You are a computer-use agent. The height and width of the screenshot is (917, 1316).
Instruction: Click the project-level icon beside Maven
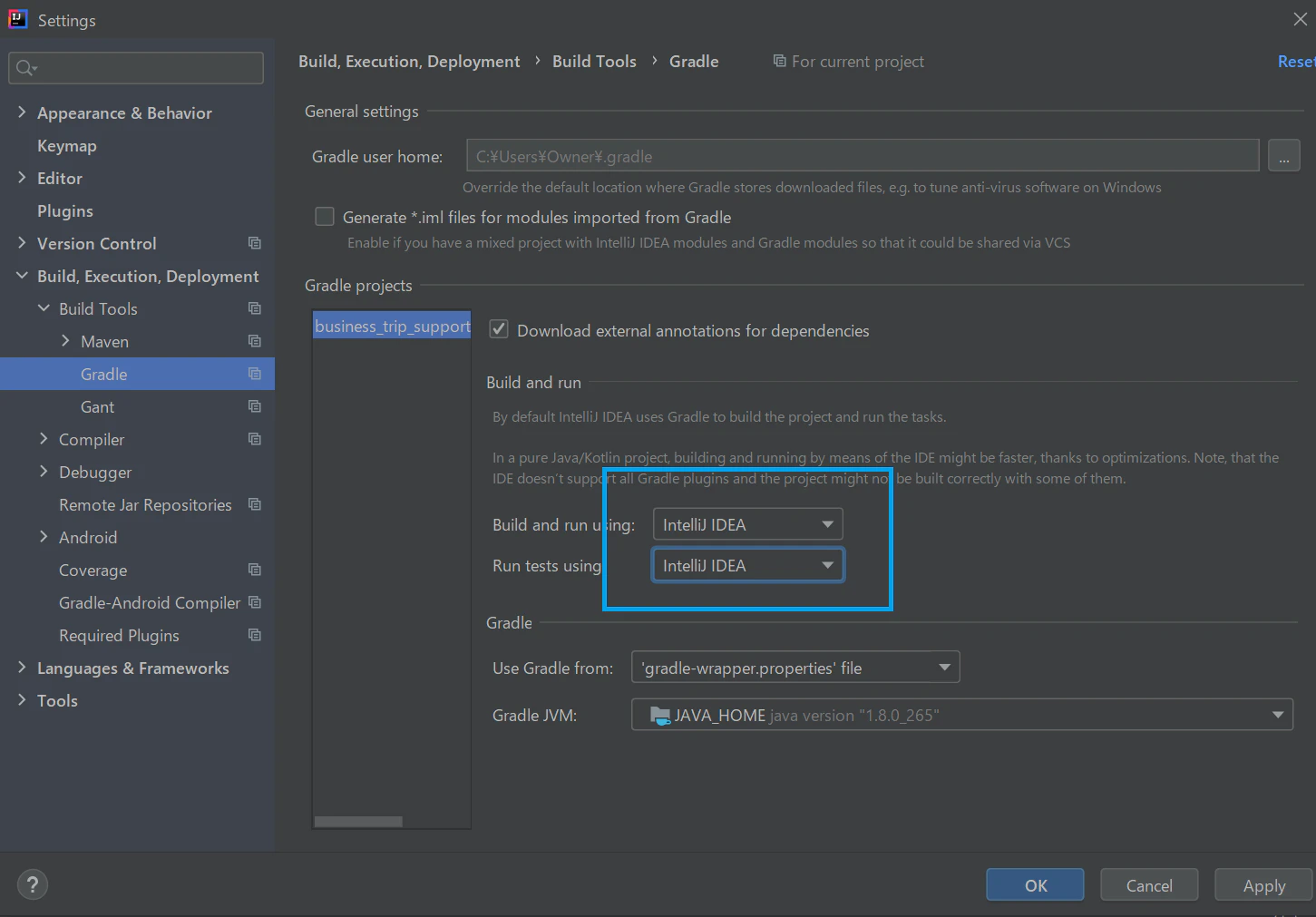(x=255, y=341)
